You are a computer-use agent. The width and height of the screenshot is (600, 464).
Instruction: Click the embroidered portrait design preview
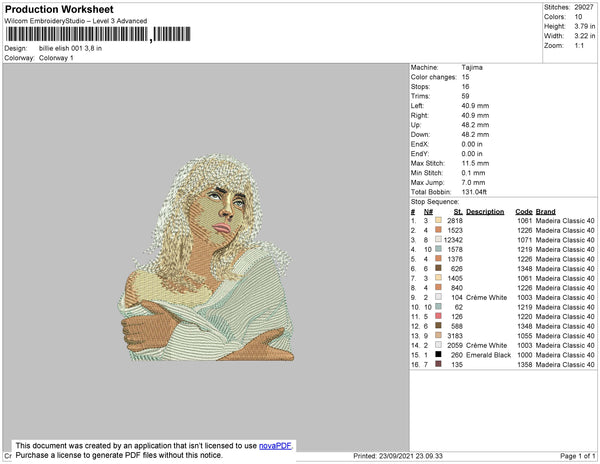point(206,257)
